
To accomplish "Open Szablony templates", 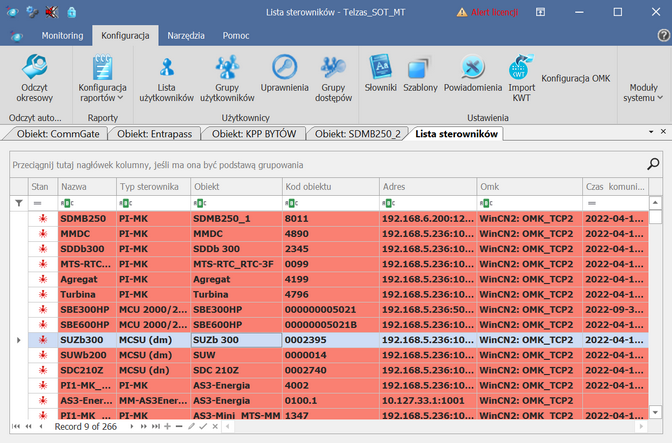I will click(420, 73).
